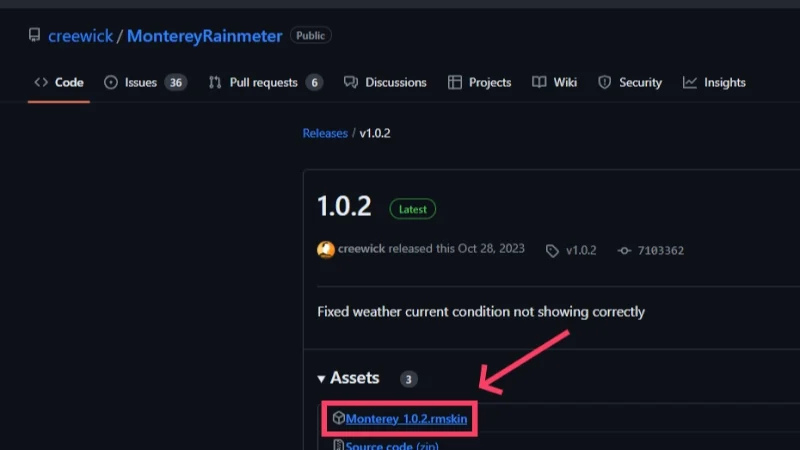800x450 pixels.
Task: Open commit 7103362 link
Action: [x=661, y=251]
